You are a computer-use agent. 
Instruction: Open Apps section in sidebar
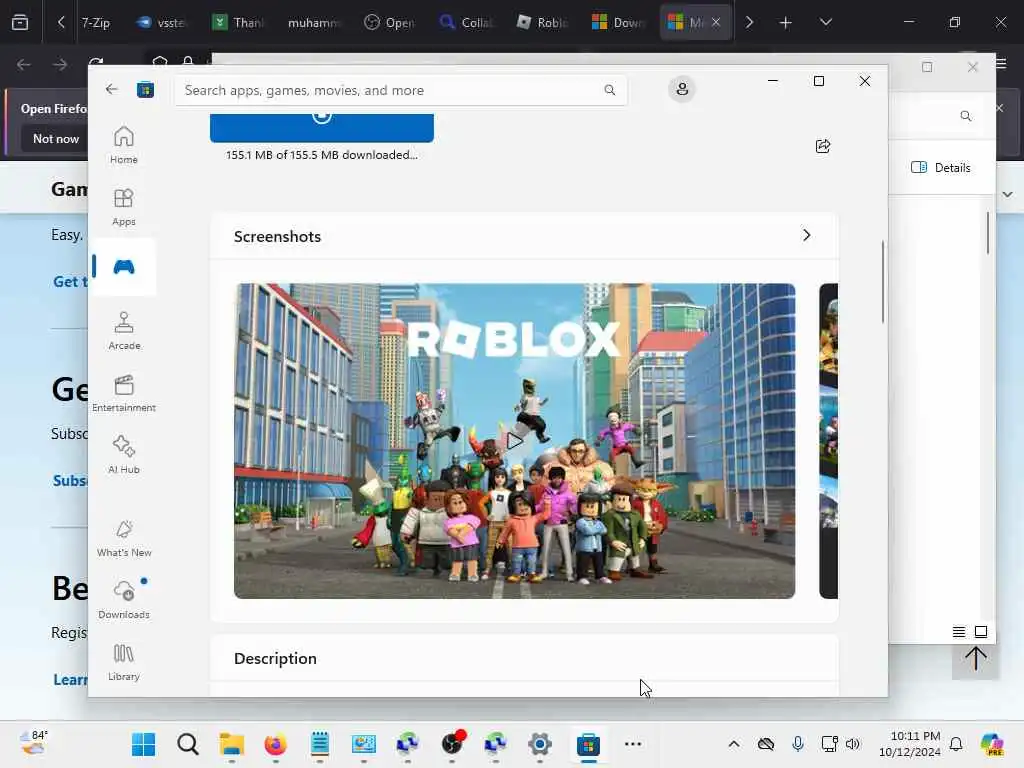click(123, 207)
